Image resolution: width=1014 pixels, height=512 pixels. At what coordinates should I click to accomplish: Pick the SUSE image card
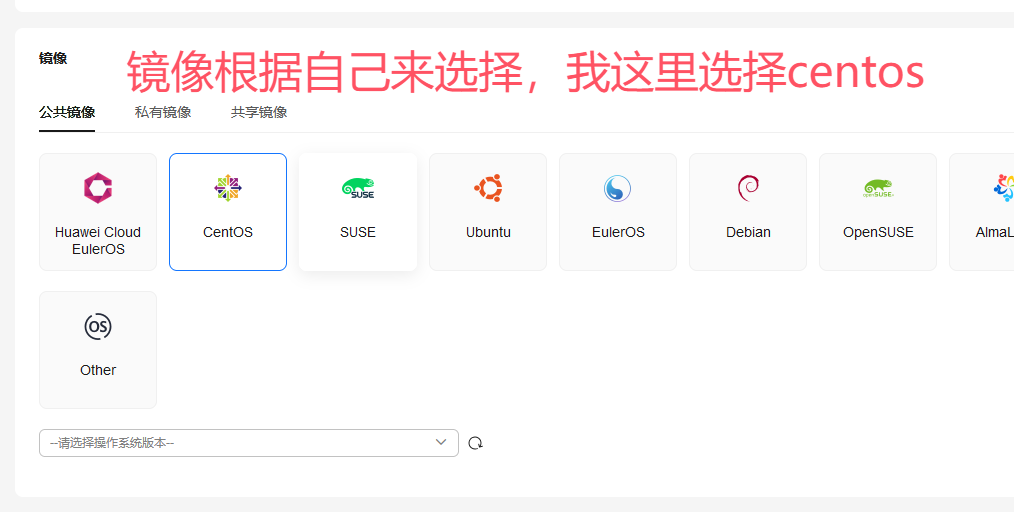[x=358, y=212]
